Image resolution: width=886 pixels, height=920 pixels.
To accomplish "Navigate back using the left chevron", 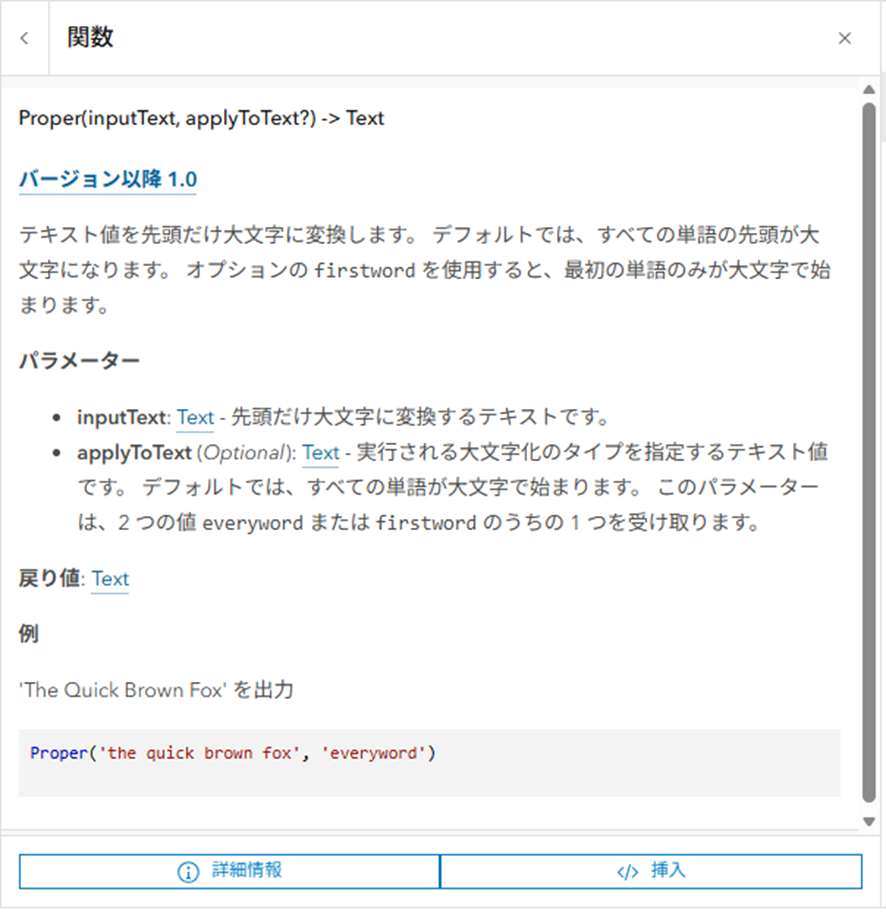I will point(23,37).
